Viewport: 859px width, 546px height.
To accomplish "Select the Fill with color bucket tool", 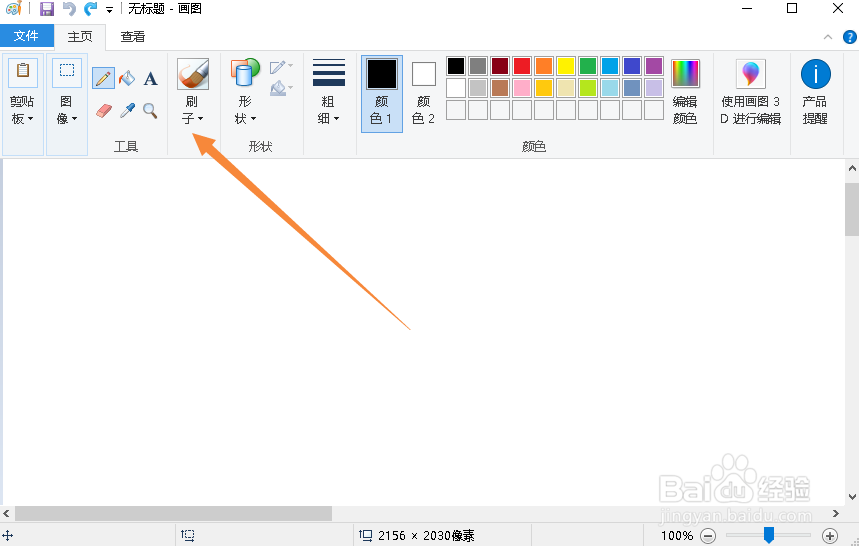I will [127, 79].
